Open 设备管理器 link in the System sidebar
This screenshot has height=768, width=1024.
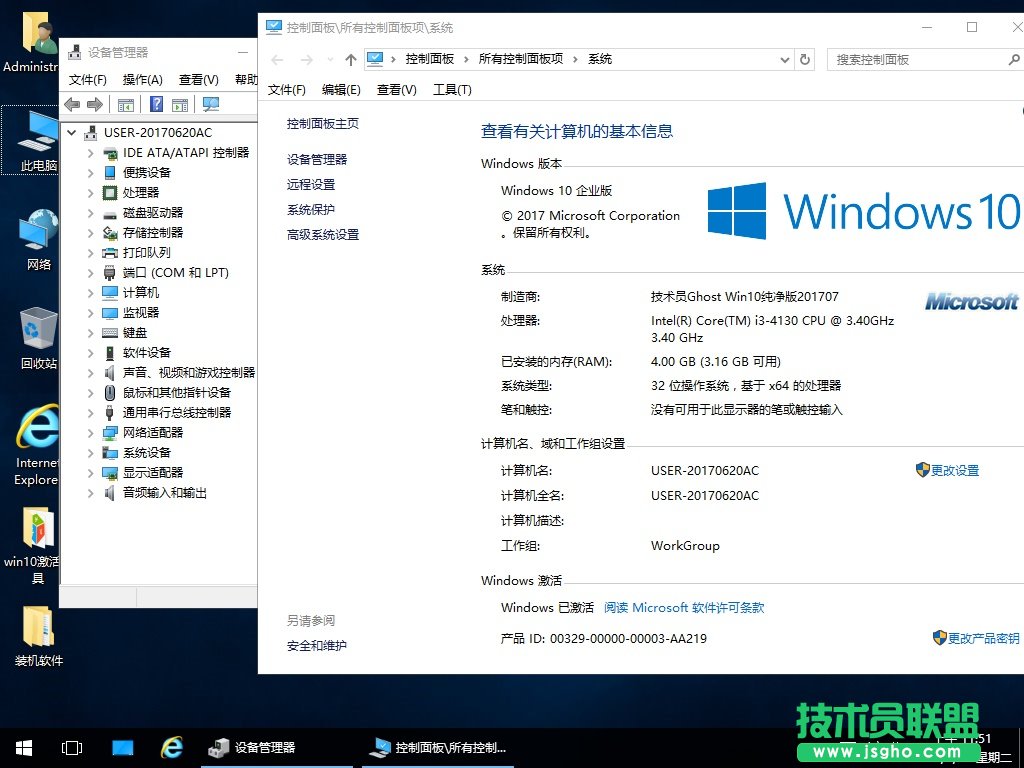coord(317,159)
